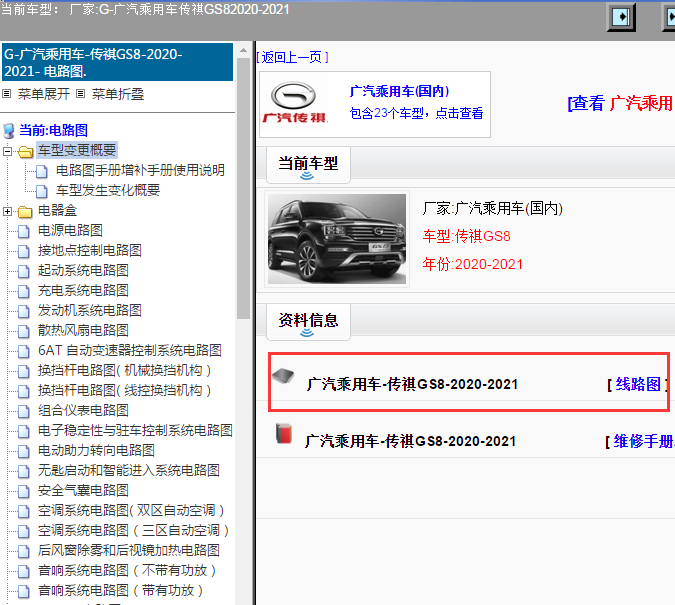Open 接地点控制电路图 tree item
The width and height of the screenshot is (675, 605).
click(x=90, y=250)
